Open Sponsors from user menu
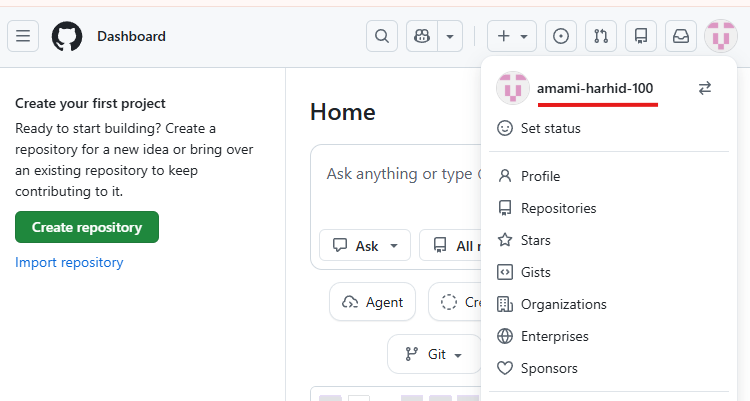Image resolution: width=750 pixels, height=401 pixels. pyautogui.click(x=608, y=368)
